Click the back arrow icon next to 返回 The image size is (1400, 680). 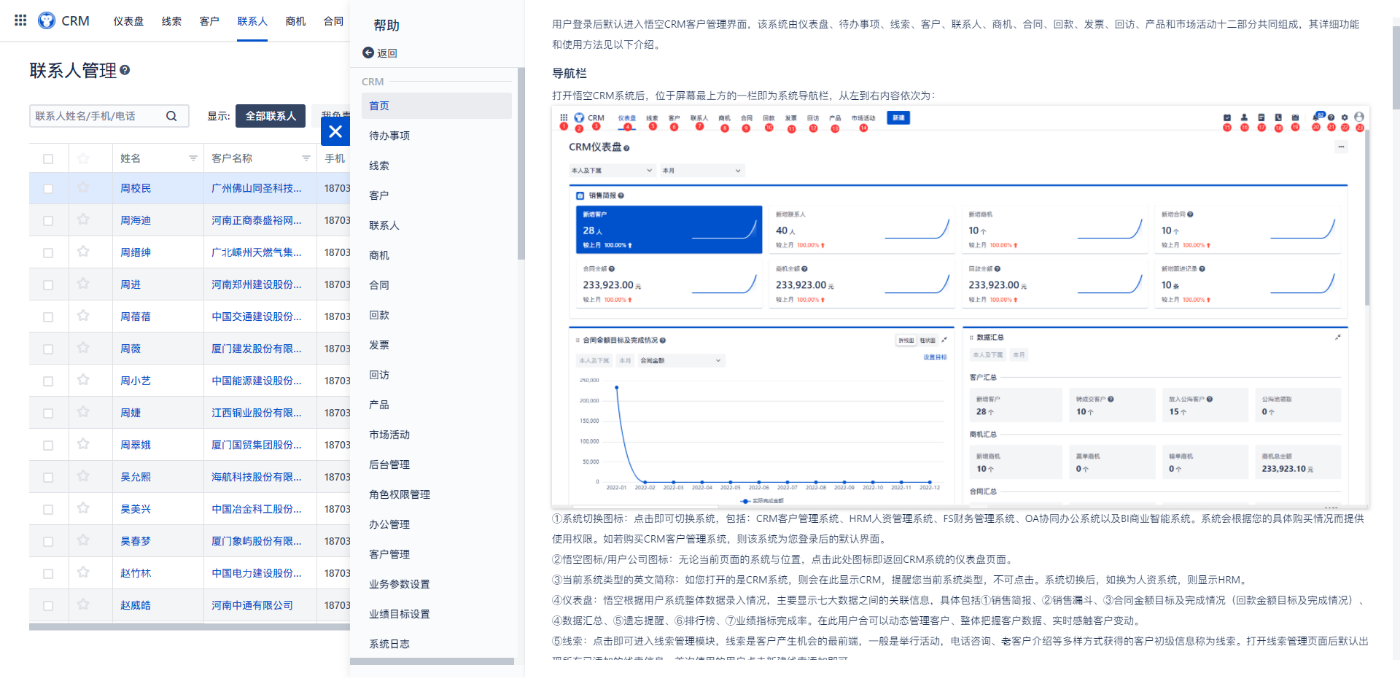click(x=368, y=53)
